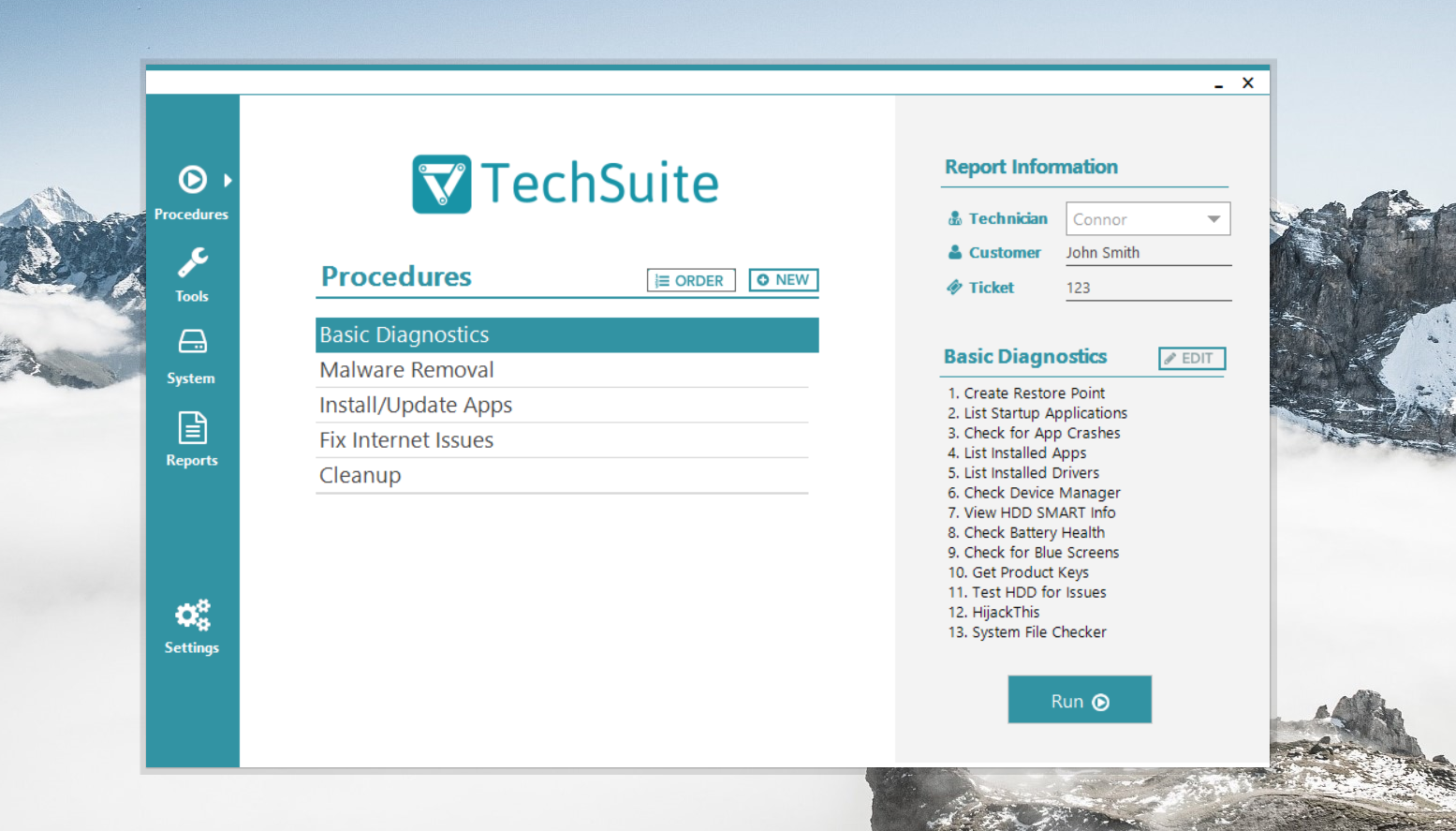The width and height of the screenshot is (1456, 831).
Task: Click the Report Information heading
Action: click(1031, 167)
